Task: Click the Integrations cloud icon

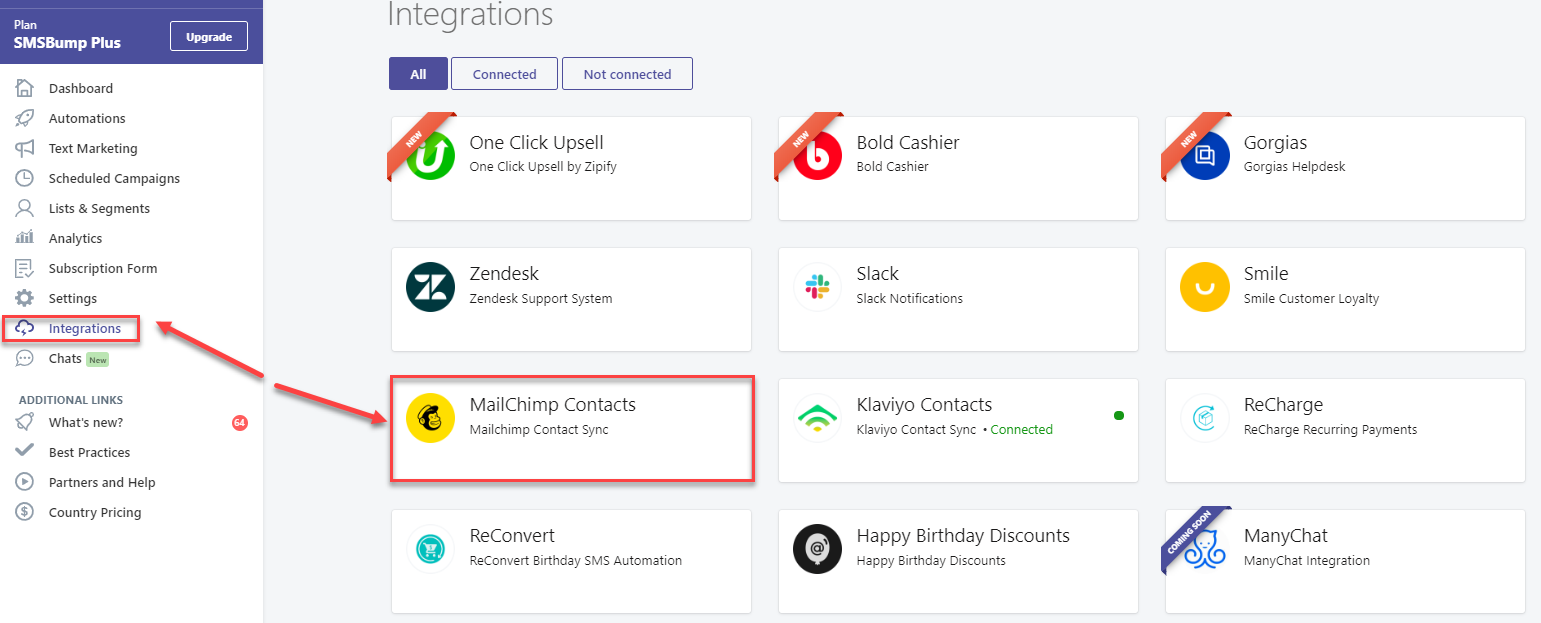Action: tap(25, 328)
